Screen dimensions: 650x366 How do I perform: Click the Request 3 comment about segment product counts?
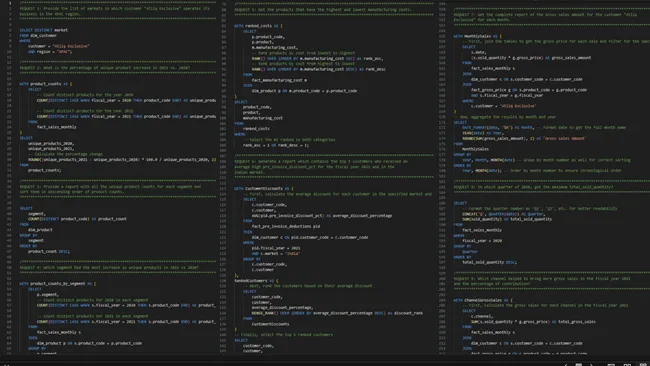click(110, 189)
